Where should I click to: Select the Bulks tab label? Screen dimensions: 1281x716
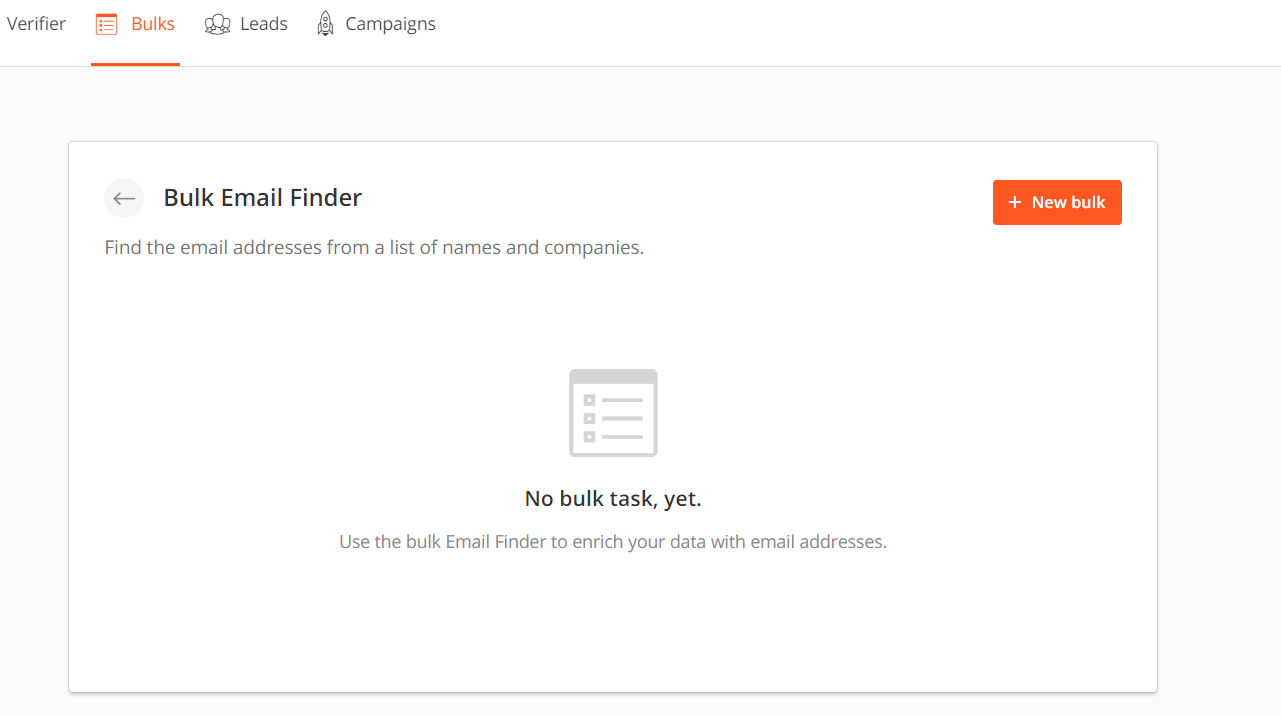click(153, 24)
